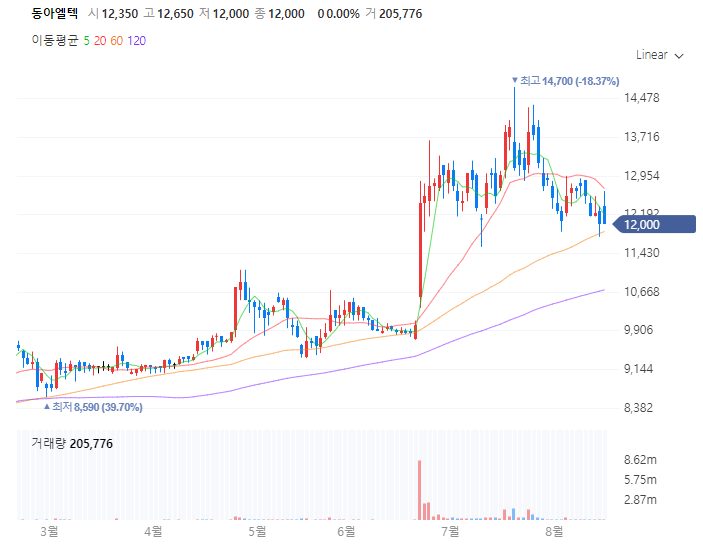The width and height of the screenshot is (703, 558).
Task: Click the tallest volume bar in late June
Action: [x=420, y=490]
